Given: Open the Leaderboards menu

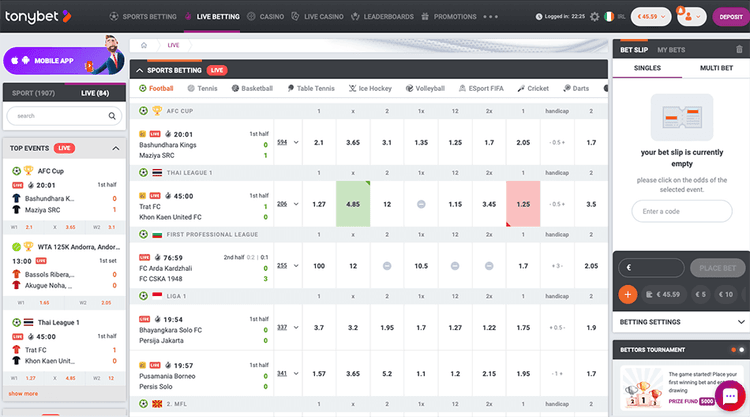Looking at the screenshot, I should 382,17.
